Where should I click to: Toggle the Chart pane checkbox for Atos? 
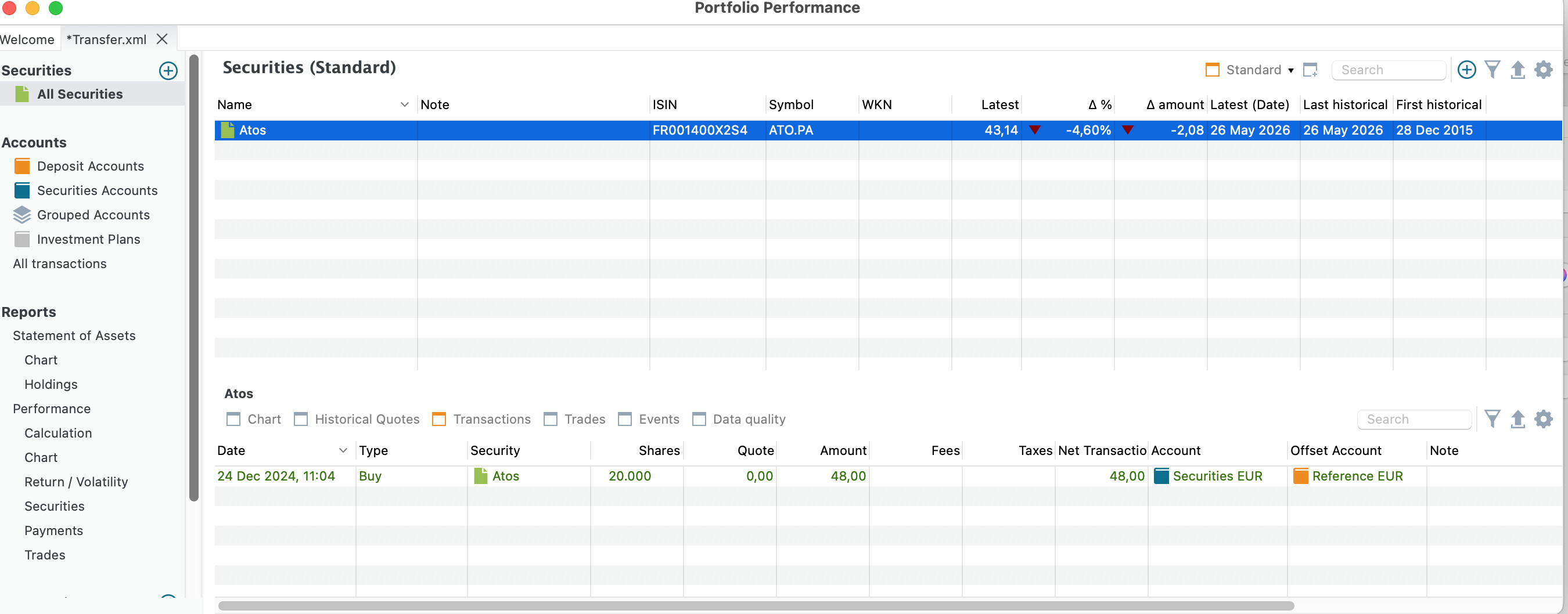coord(233,419)
